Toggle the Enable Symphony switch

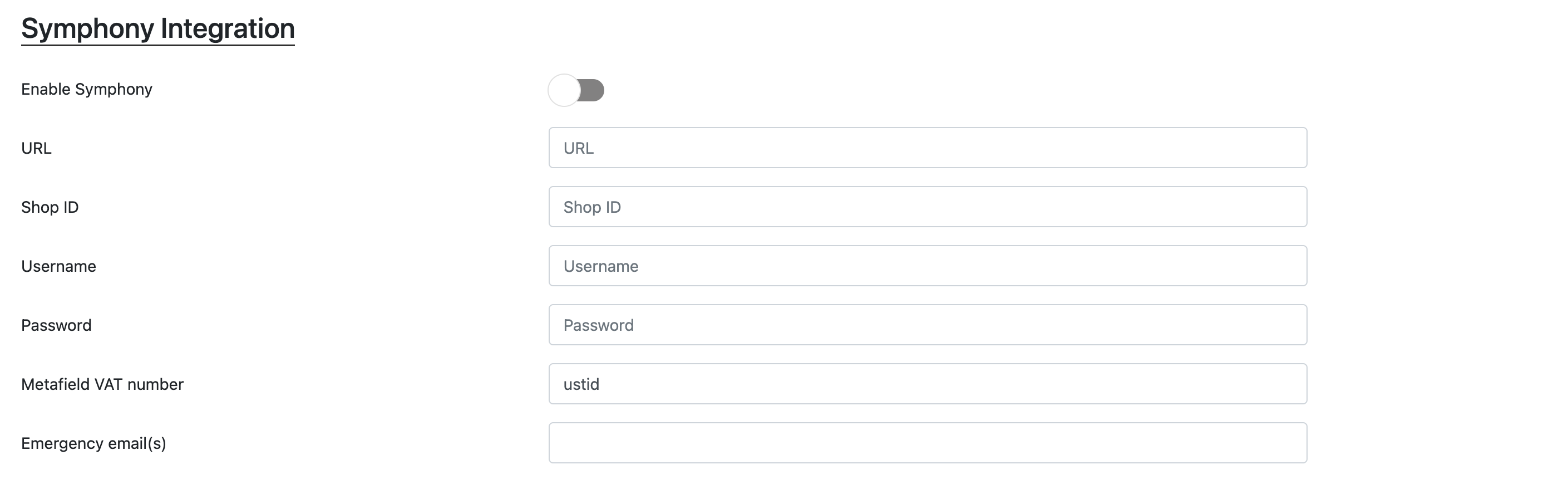(576, 90)
